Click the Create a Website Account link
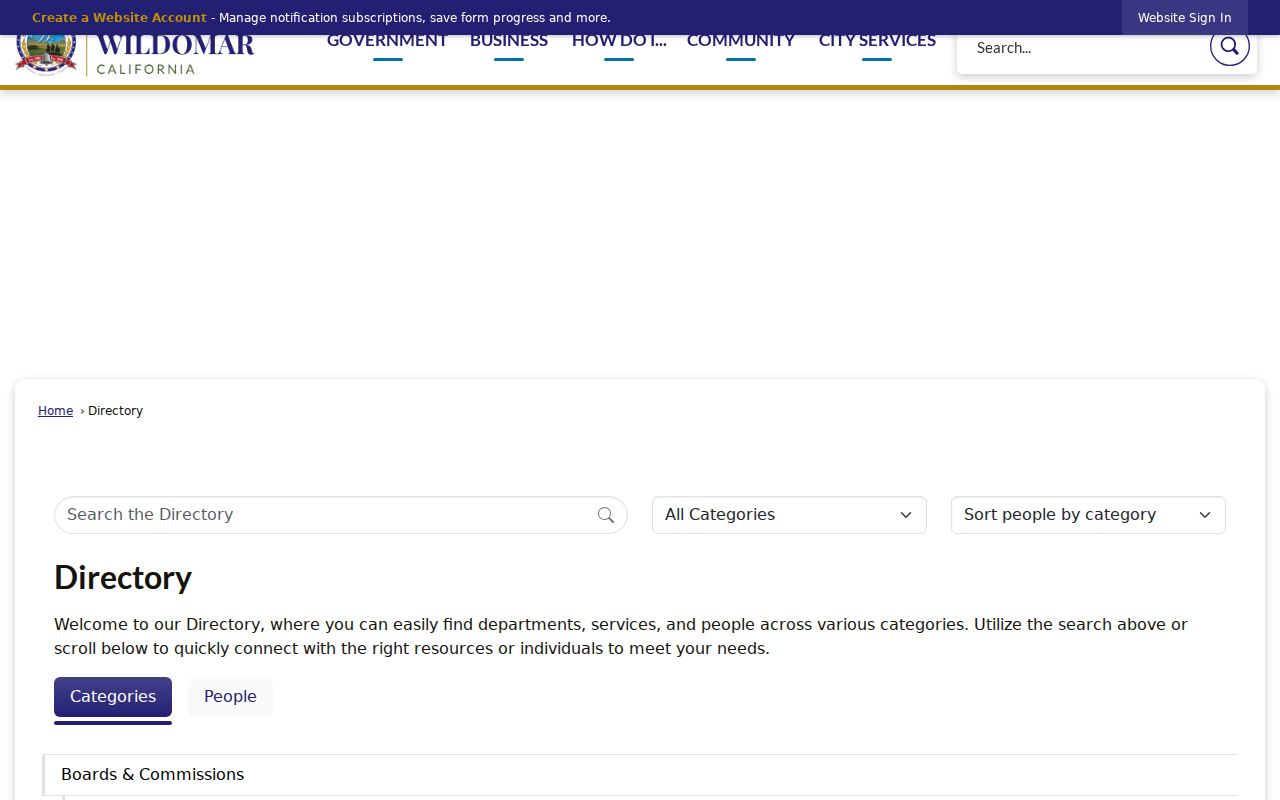This screenshot has height=800, width=1280. click(119, 18)
